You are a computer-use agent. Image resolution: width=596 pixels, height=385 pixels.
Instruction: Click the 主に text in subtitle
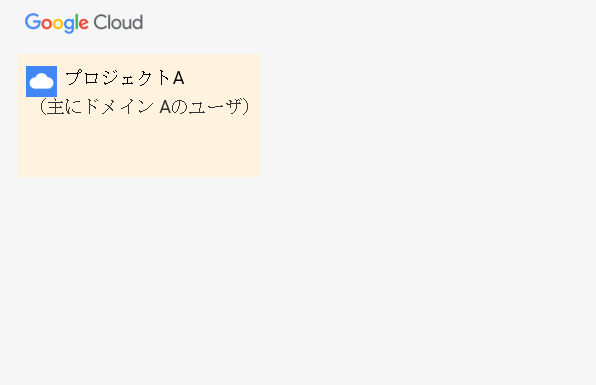point(65,107)
